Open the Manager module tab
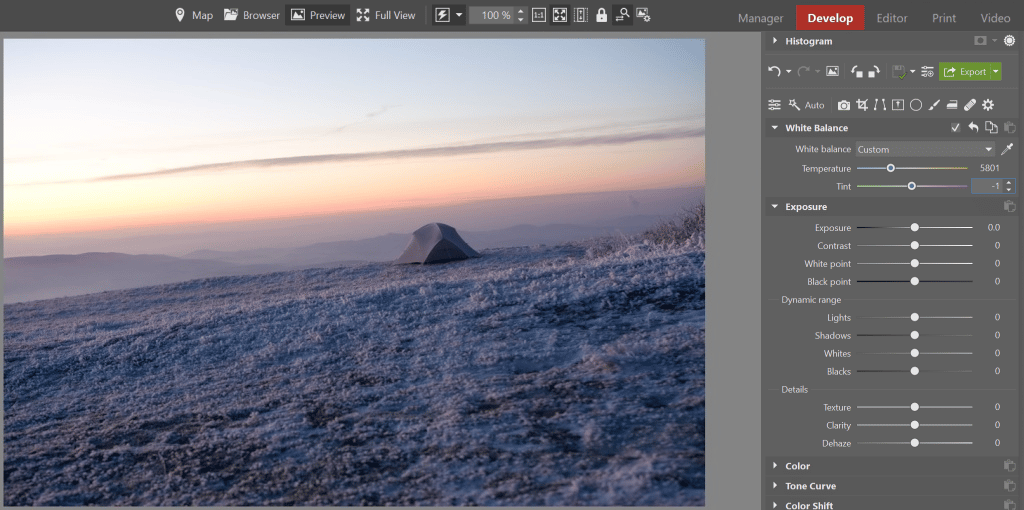Screen dimensions: 1024x510 tap(760, 18)
